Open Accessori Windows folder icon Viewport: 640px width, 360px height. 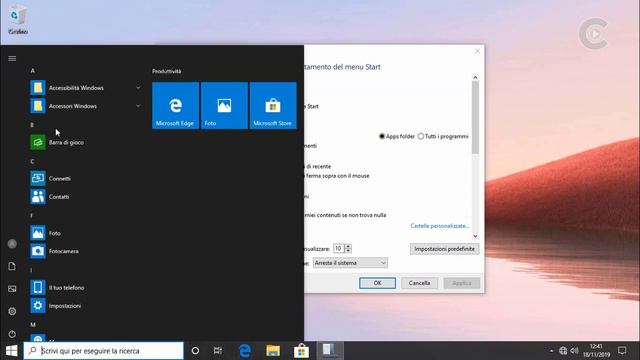[38, 106]
